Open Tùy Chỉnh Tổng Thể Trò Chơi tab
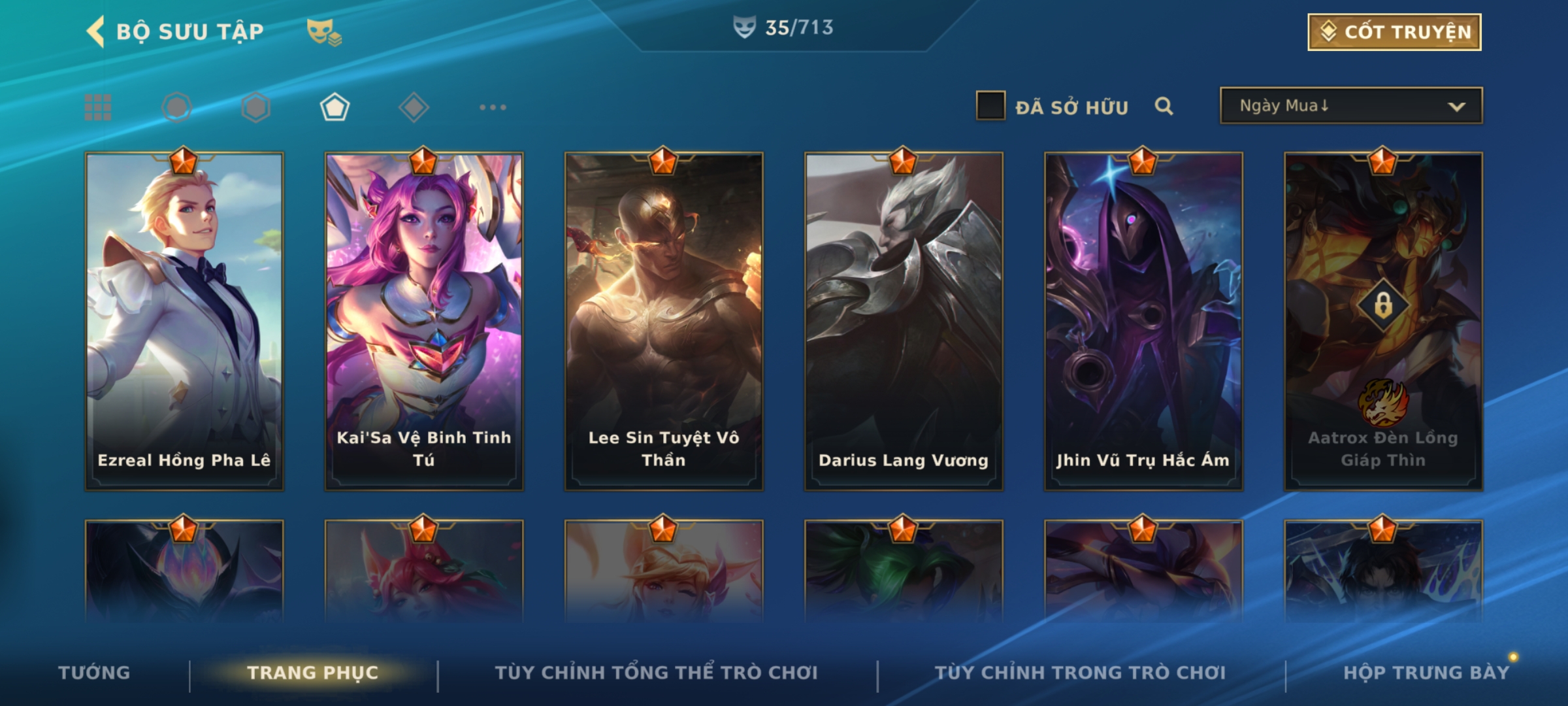 (656, 673)
